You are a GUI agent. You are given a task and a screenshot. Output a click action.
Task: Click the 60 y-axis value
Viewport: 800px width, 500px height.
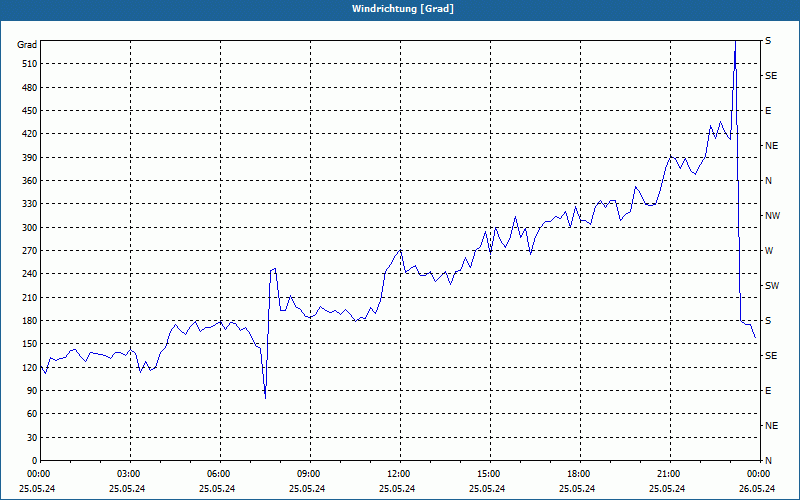tap(32, 414)
